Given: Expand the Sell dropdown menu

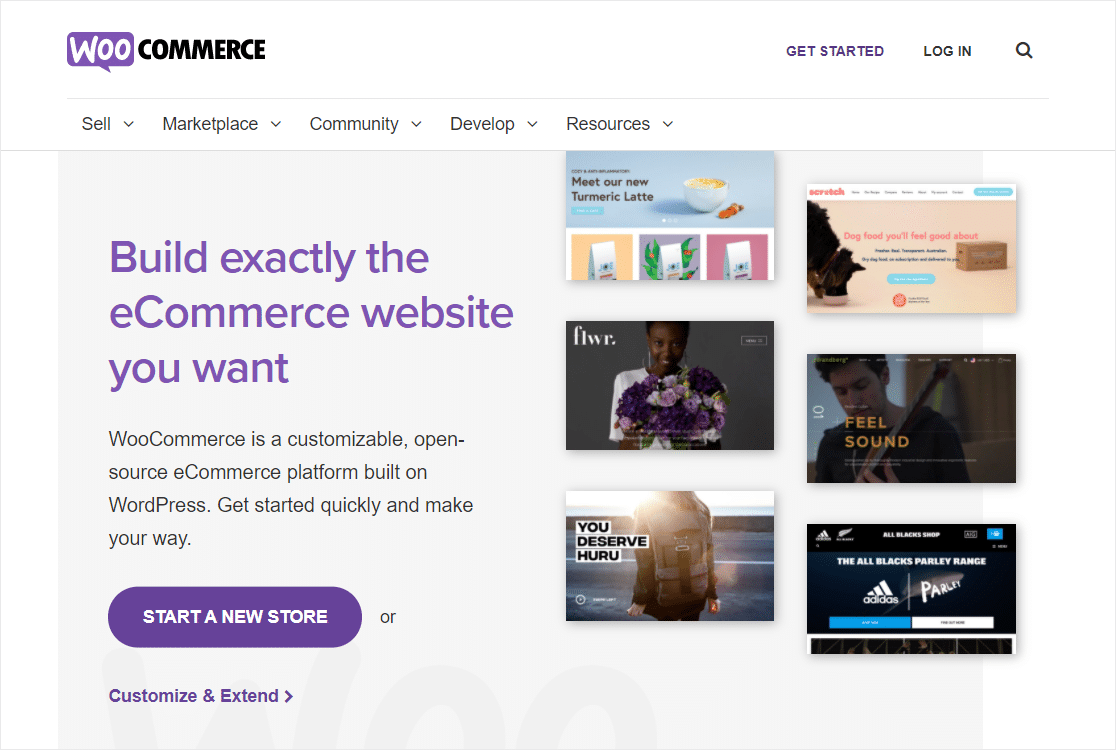Looking at the screenshot, I should coord(107,124).
